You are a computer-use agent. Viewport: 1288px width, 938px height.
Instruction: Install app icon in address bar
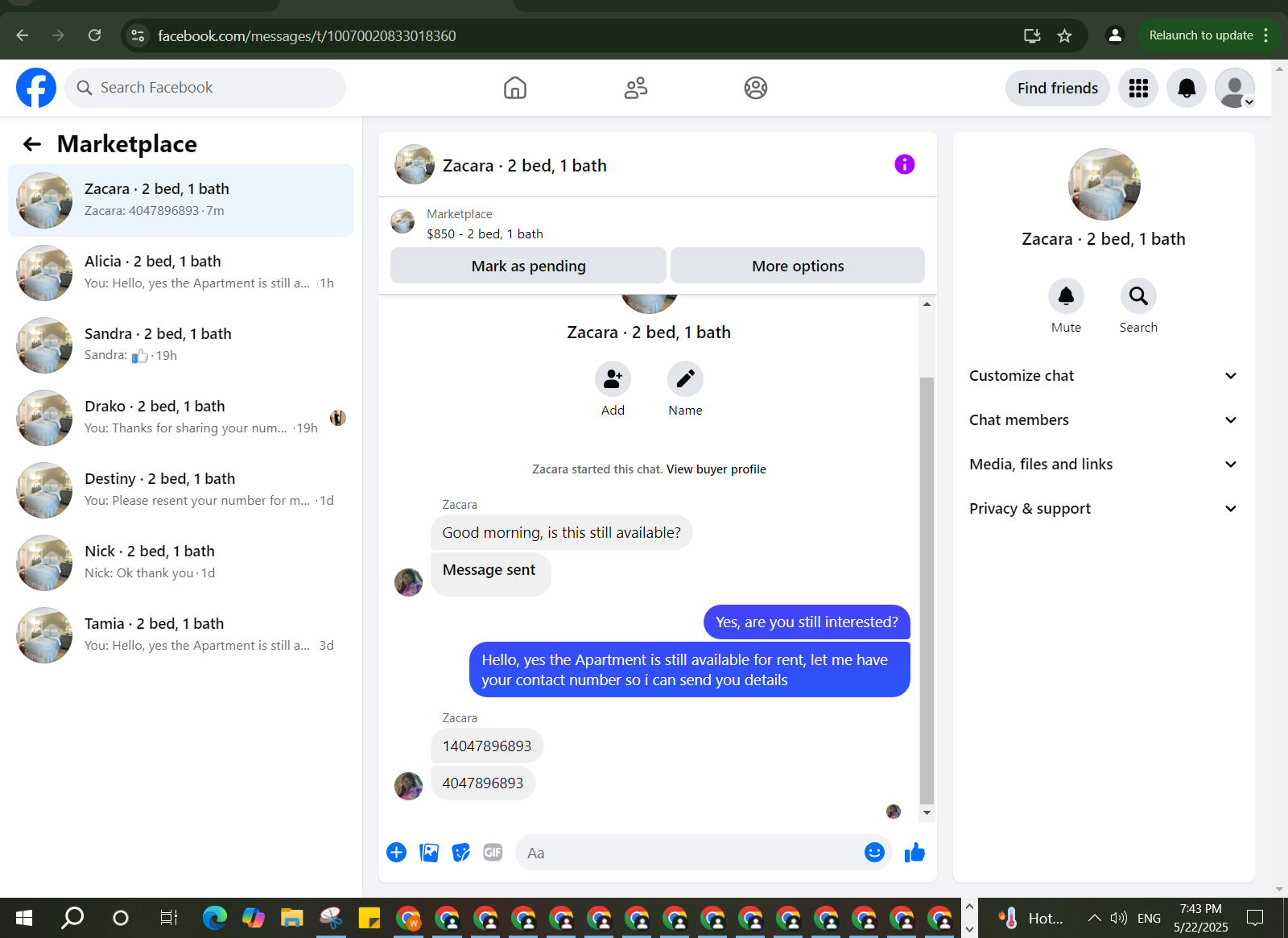[1032, 35]
